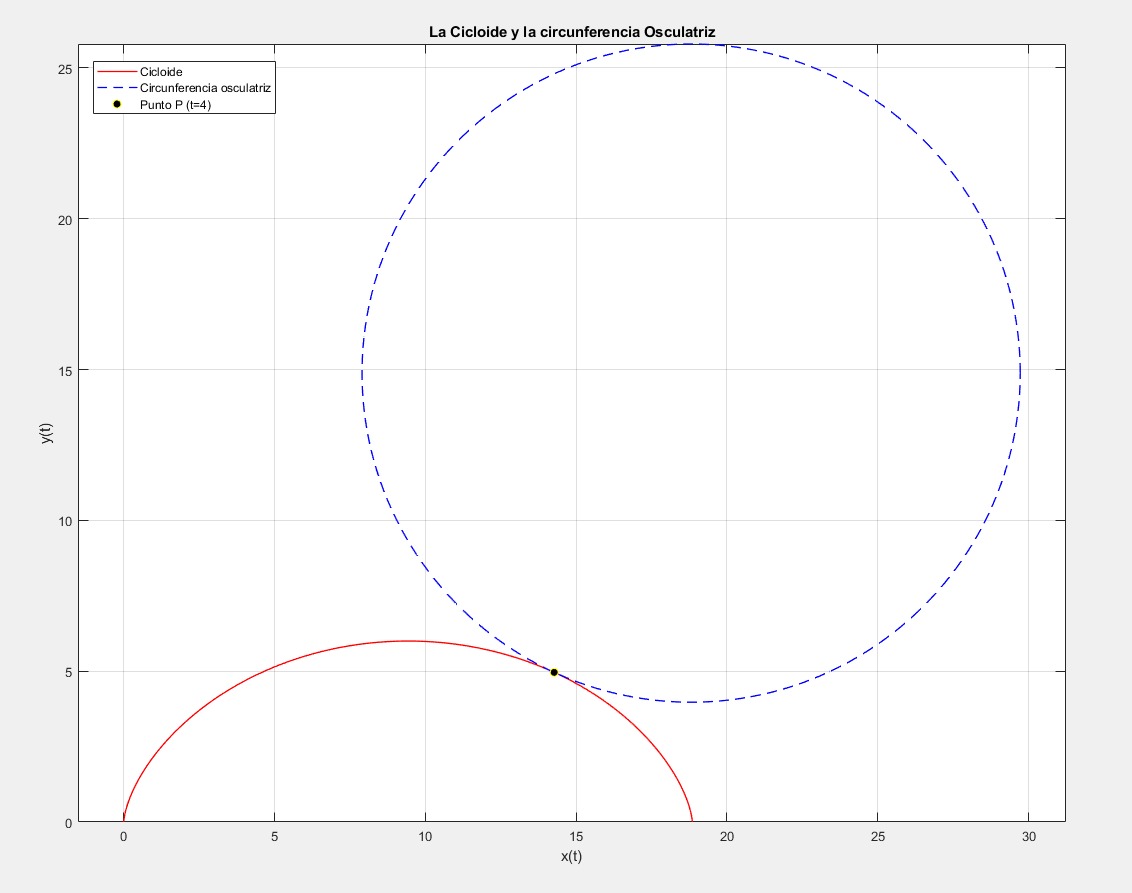The image size is (1132, 893).
Task: Click the top of the red cycloid arch
Action: click(407, 641)
